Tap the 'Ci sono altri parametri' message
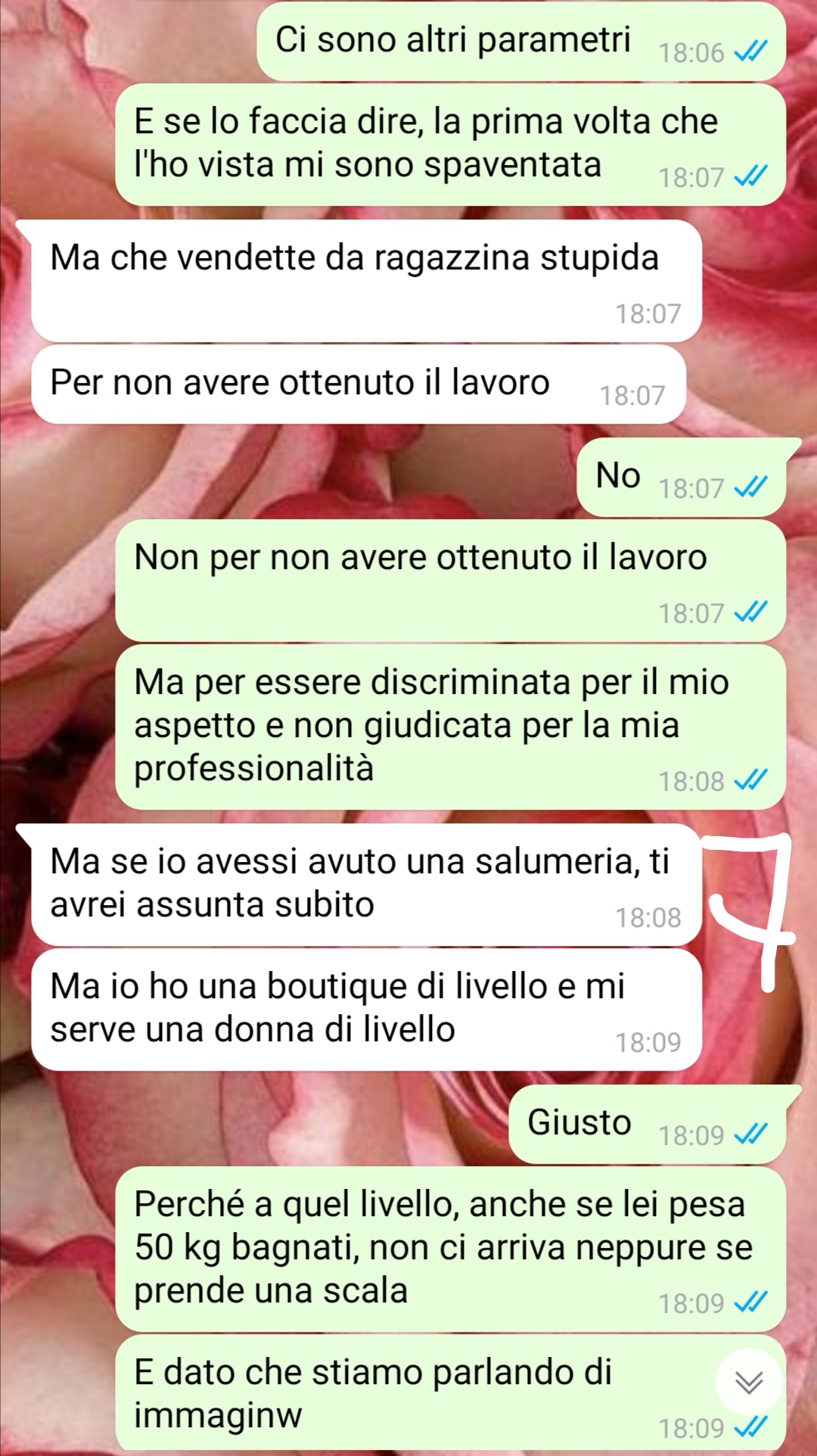This screenshot has height=1456, width=817. point(521,42)
